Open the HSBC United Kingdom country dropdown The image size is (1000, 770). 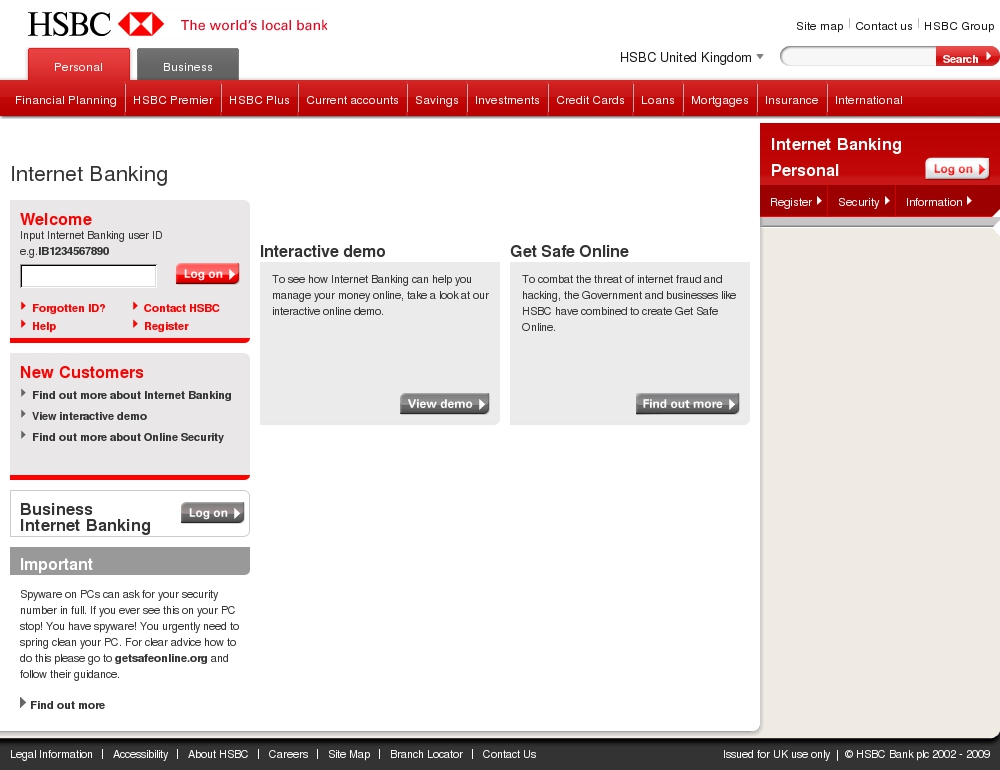691,57
